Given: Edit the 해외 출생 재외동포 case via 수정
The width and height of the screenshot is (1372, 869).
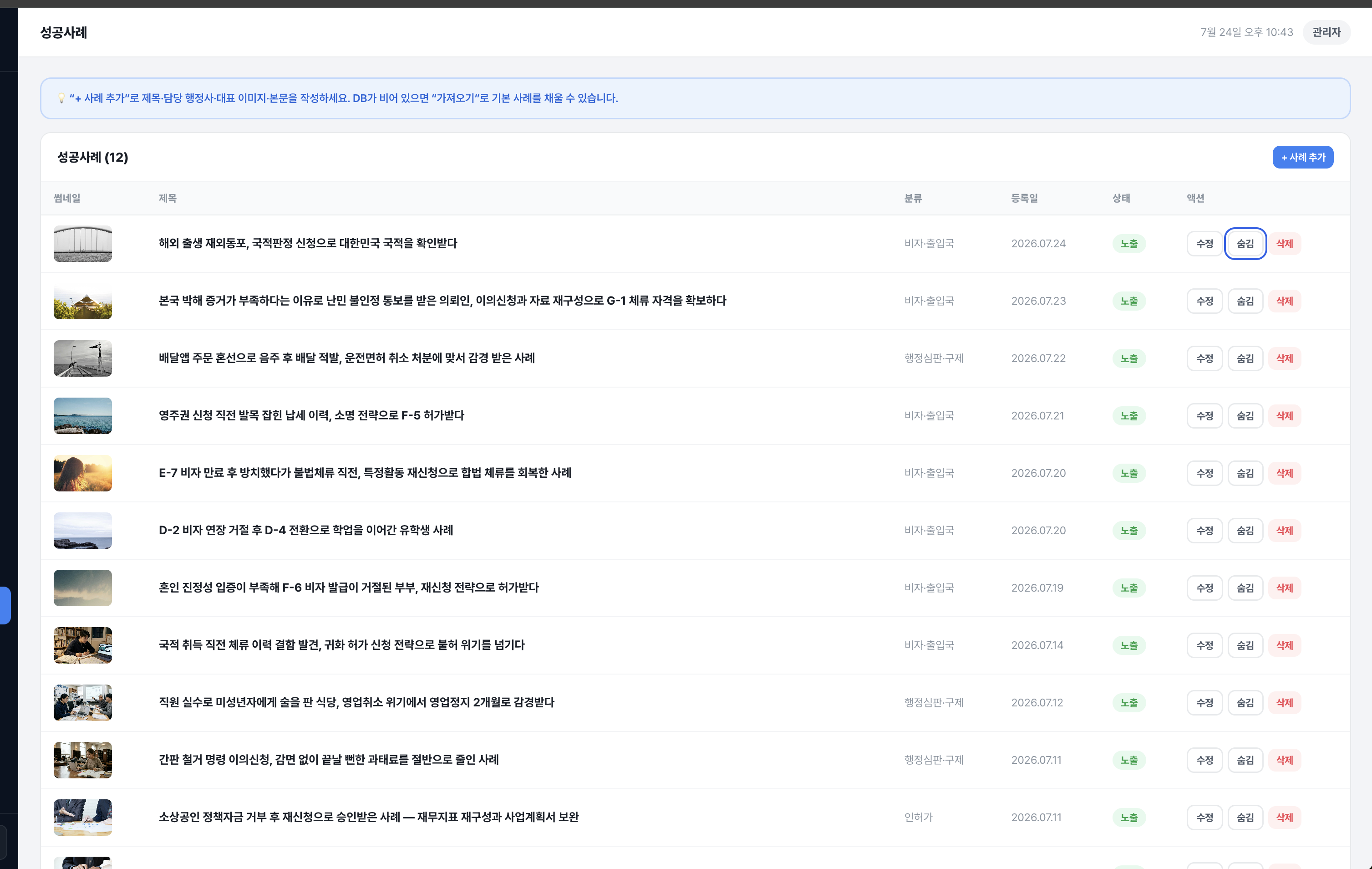Looking at the screenshot, I should [x=1204, y=244].
